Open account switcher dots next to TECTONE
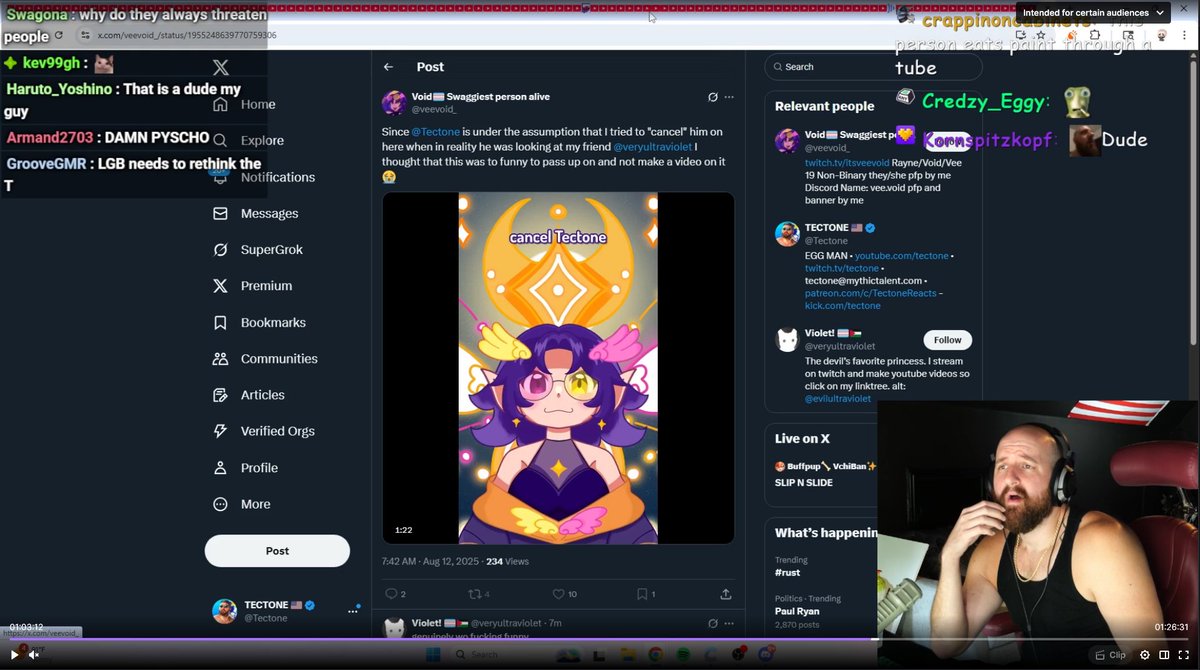Viewport: 1200px width, 670px height. [x=353, y=608]
